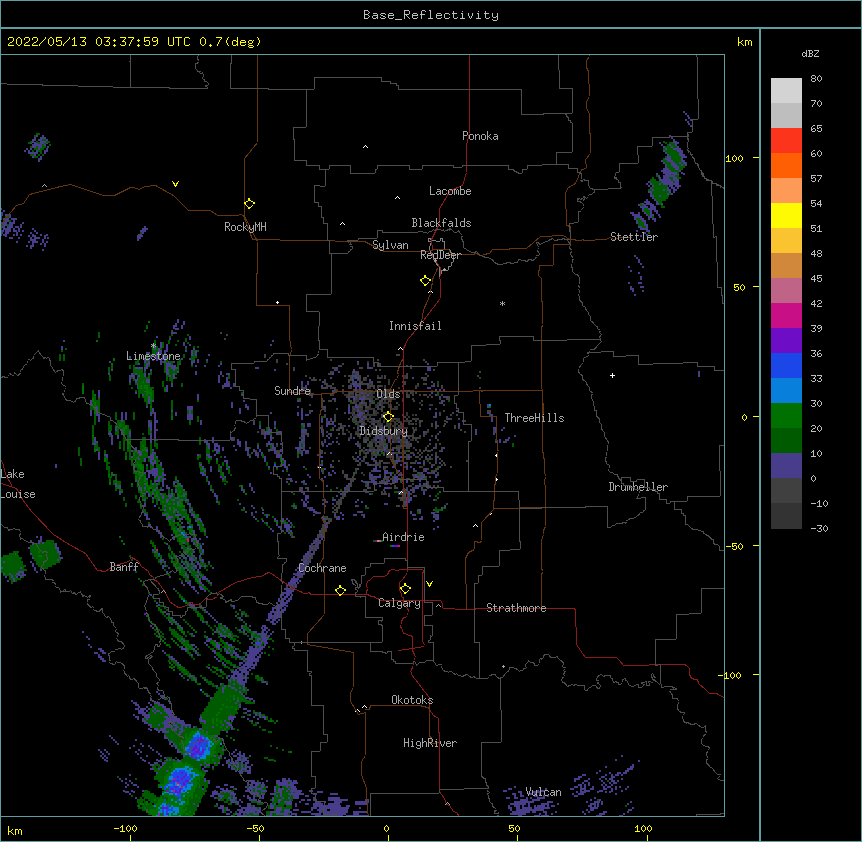Image resolution: width=862 pixels, height=842 pixels.
Task: Click the yellow 54 dBZ legend swatch
Action: 786,215
